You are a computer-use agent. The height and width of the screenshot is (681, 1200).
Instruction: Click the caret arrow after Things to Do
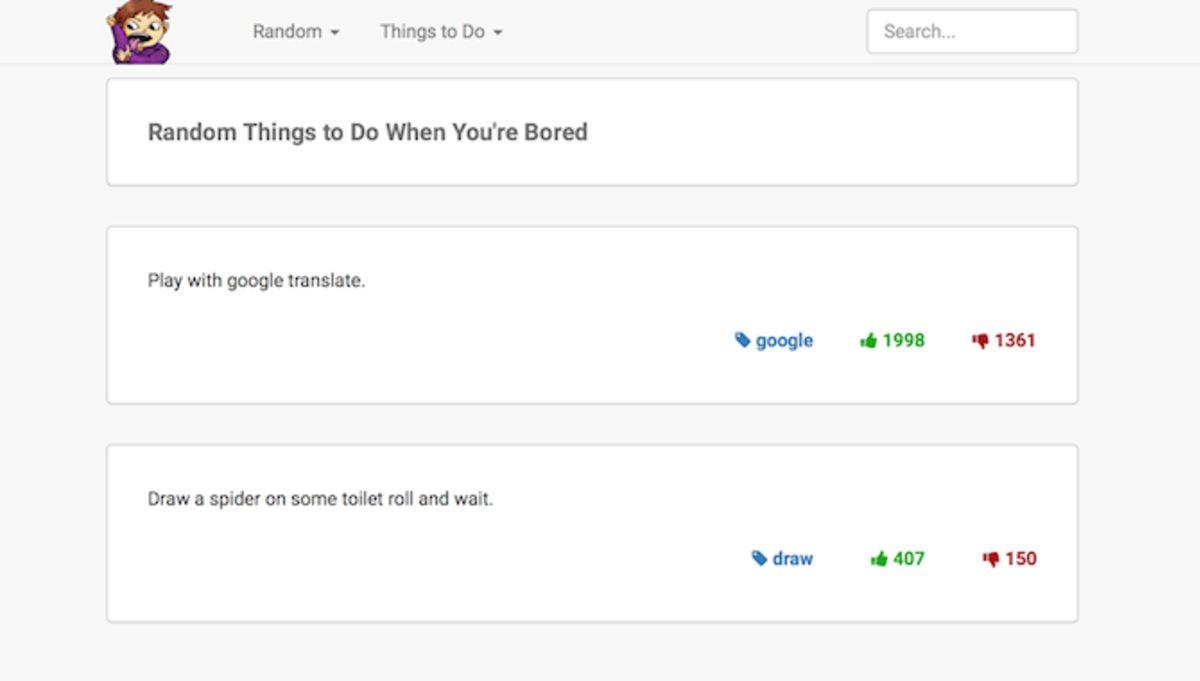tap(498, 33)
